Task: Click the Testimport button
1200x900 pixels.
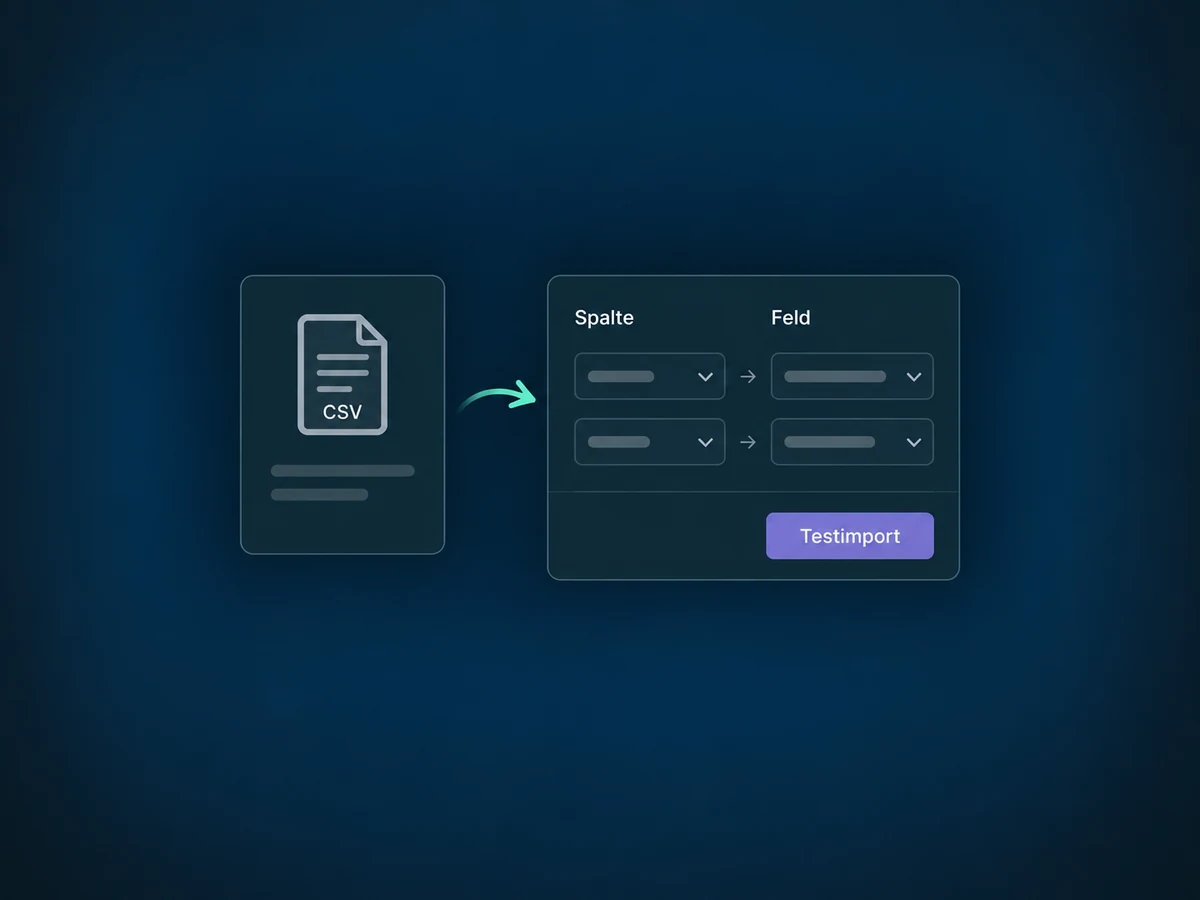Action: pos(850,536)
